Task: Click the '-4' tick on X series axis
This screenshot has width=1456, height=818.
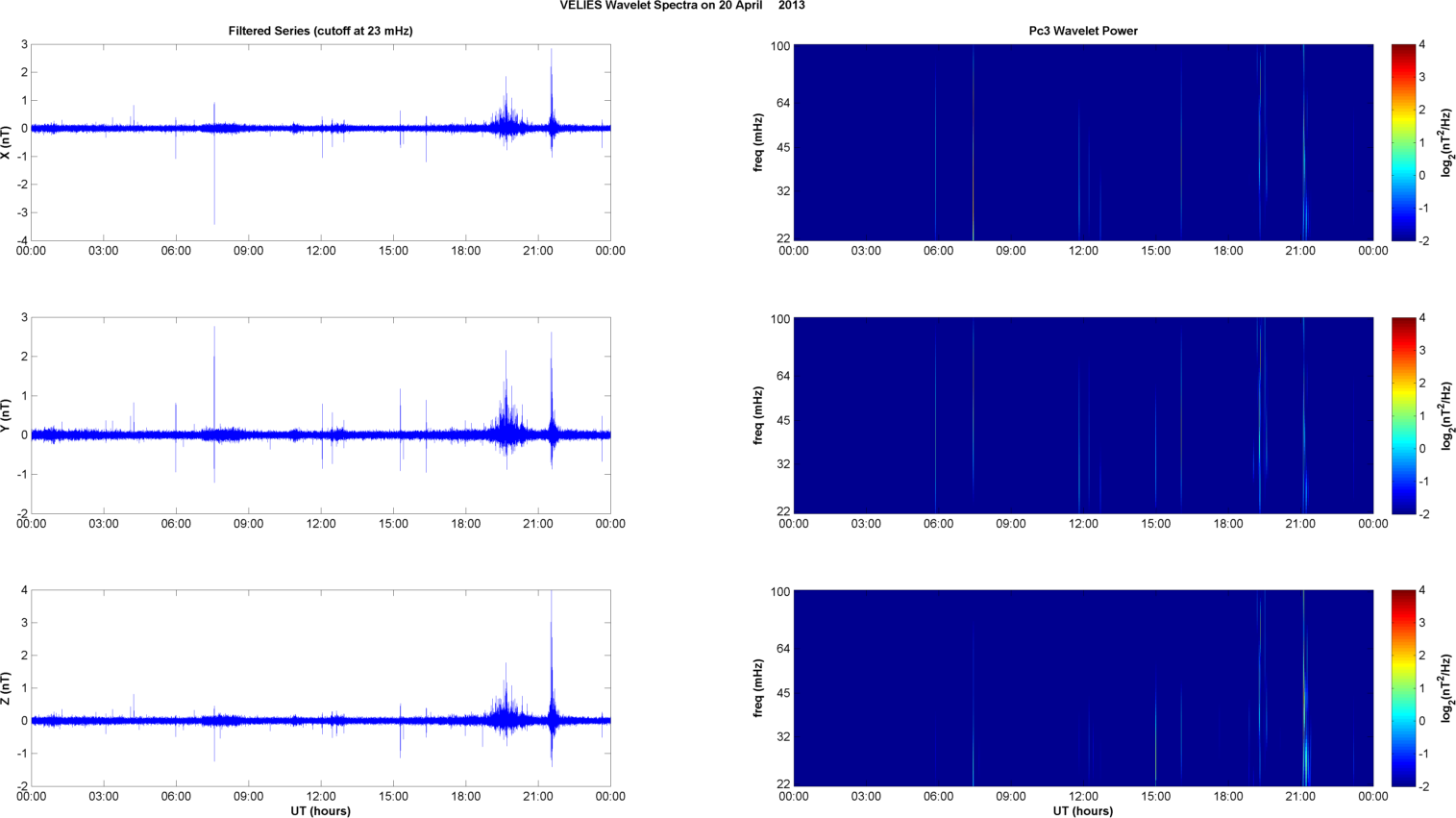Action: click(21, 240)
